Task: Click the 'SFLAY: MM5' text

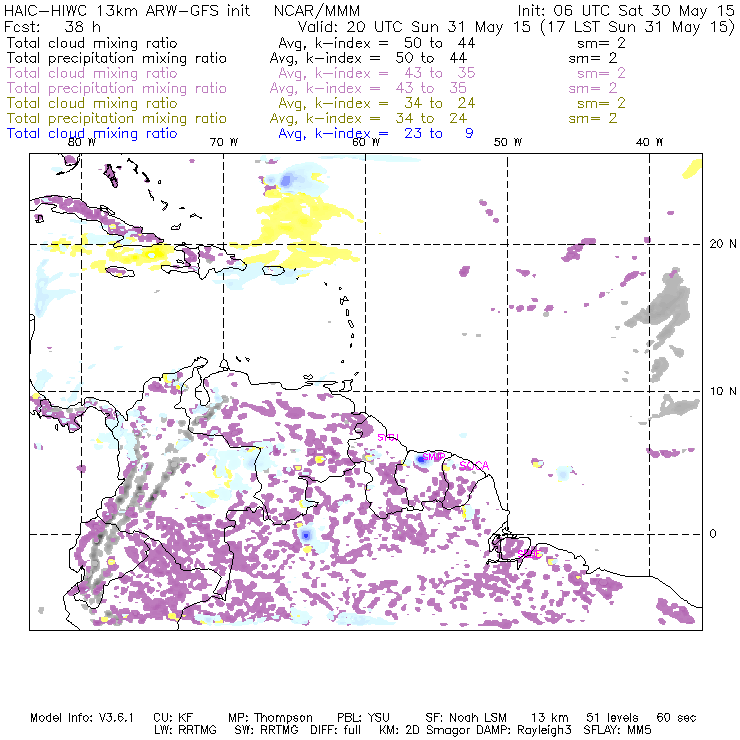Action: (617, 730)
